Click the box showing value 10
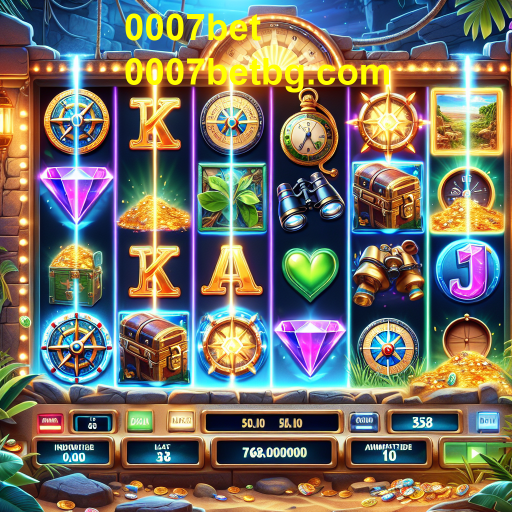512x512 pixels. tap(389, 452)
